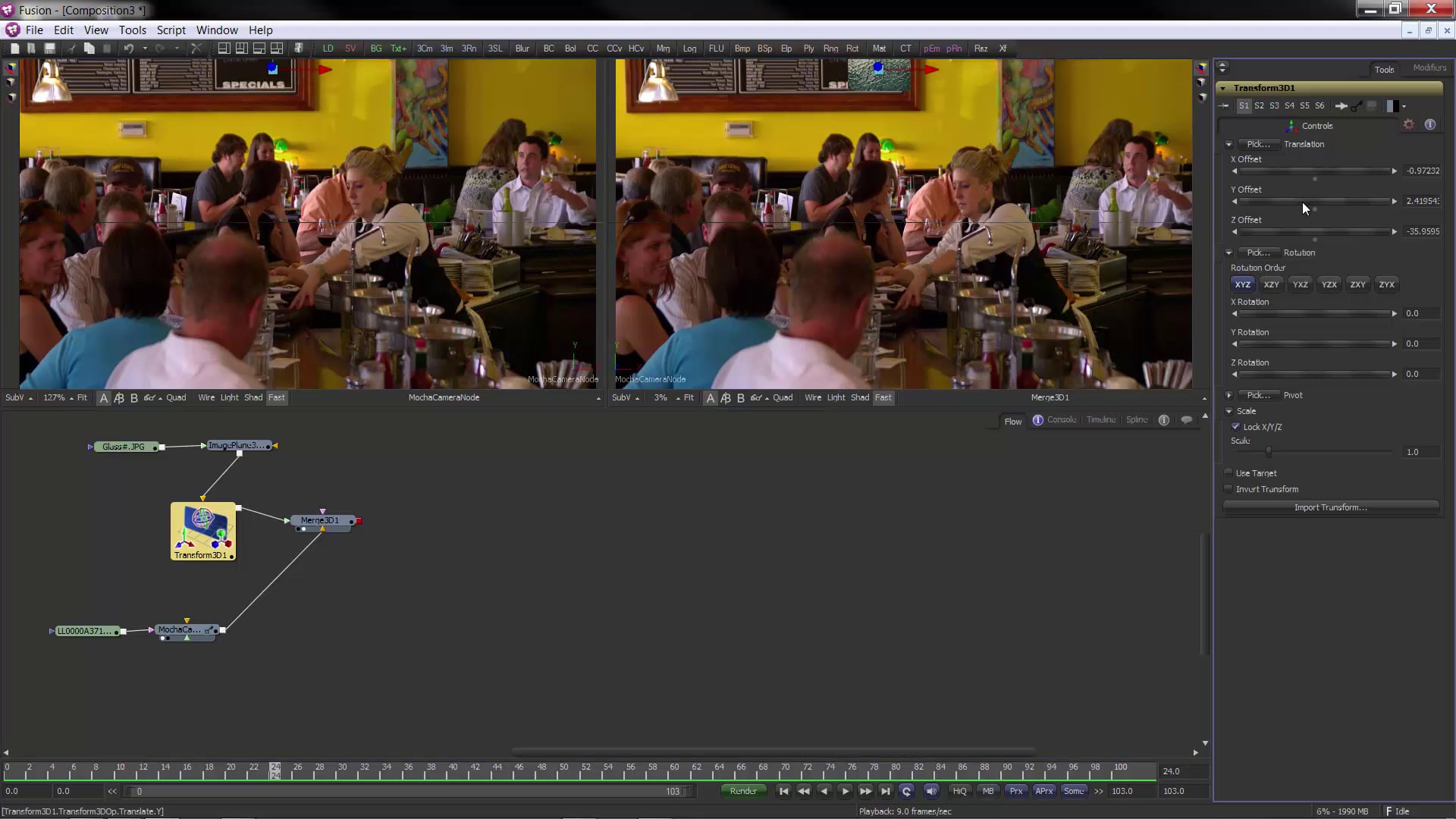Open the Script menu

click(x=171, y=30)
